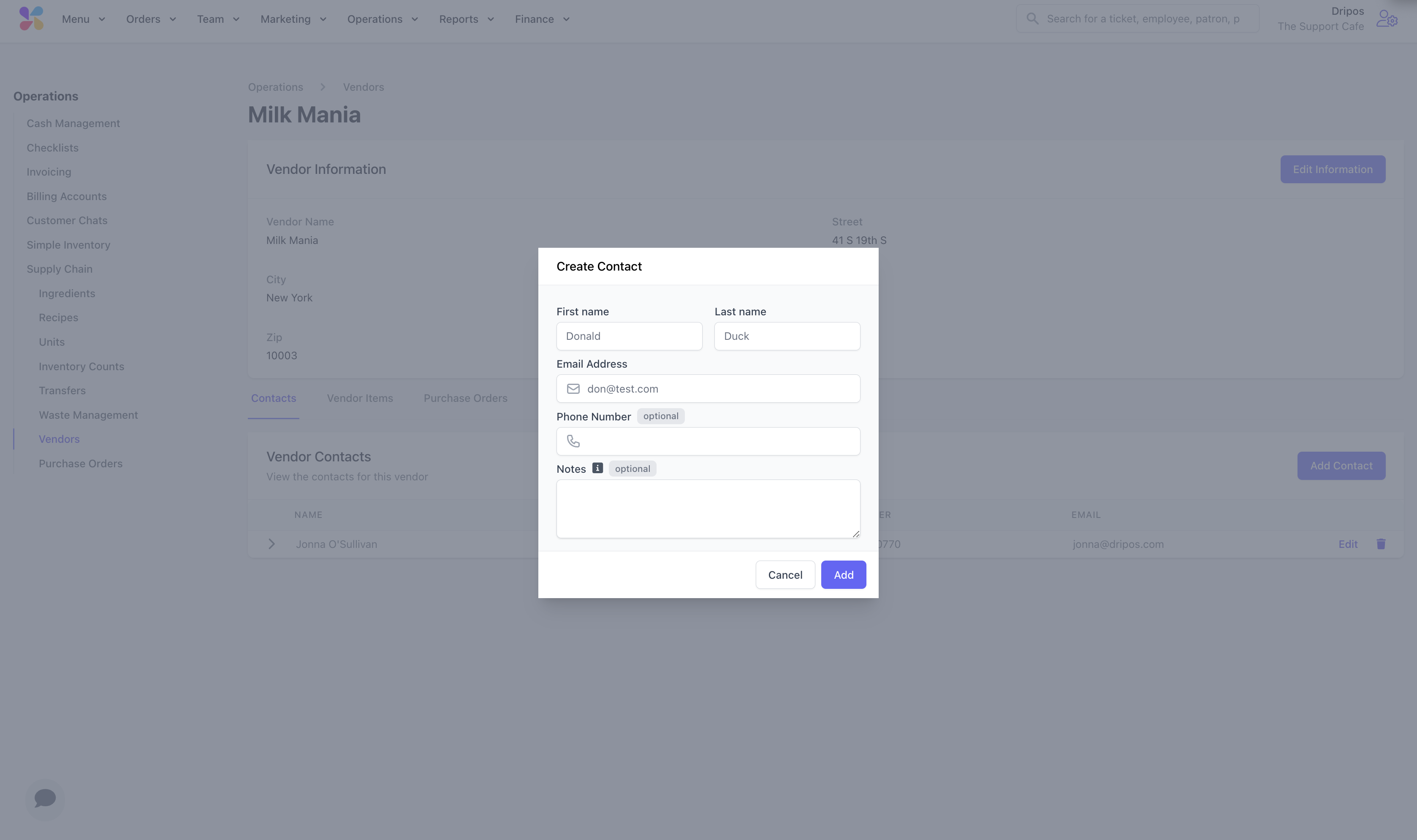Open the Team dropdown
The image size is (1417, 840).
(x=219, y=19)
